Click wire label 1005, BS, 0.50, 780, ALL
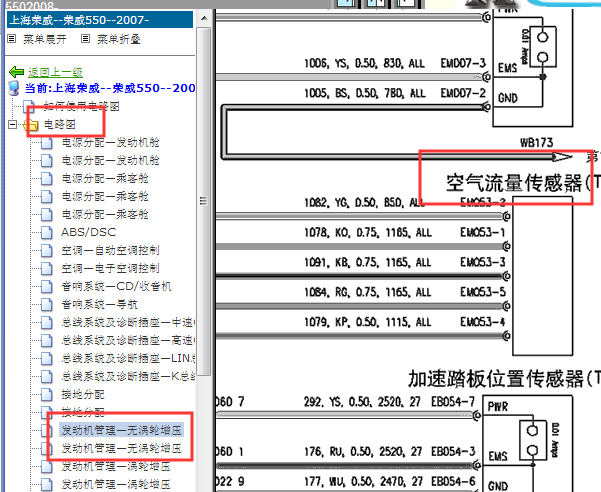The height and width of the screenshot is (492, 601). 365,93
